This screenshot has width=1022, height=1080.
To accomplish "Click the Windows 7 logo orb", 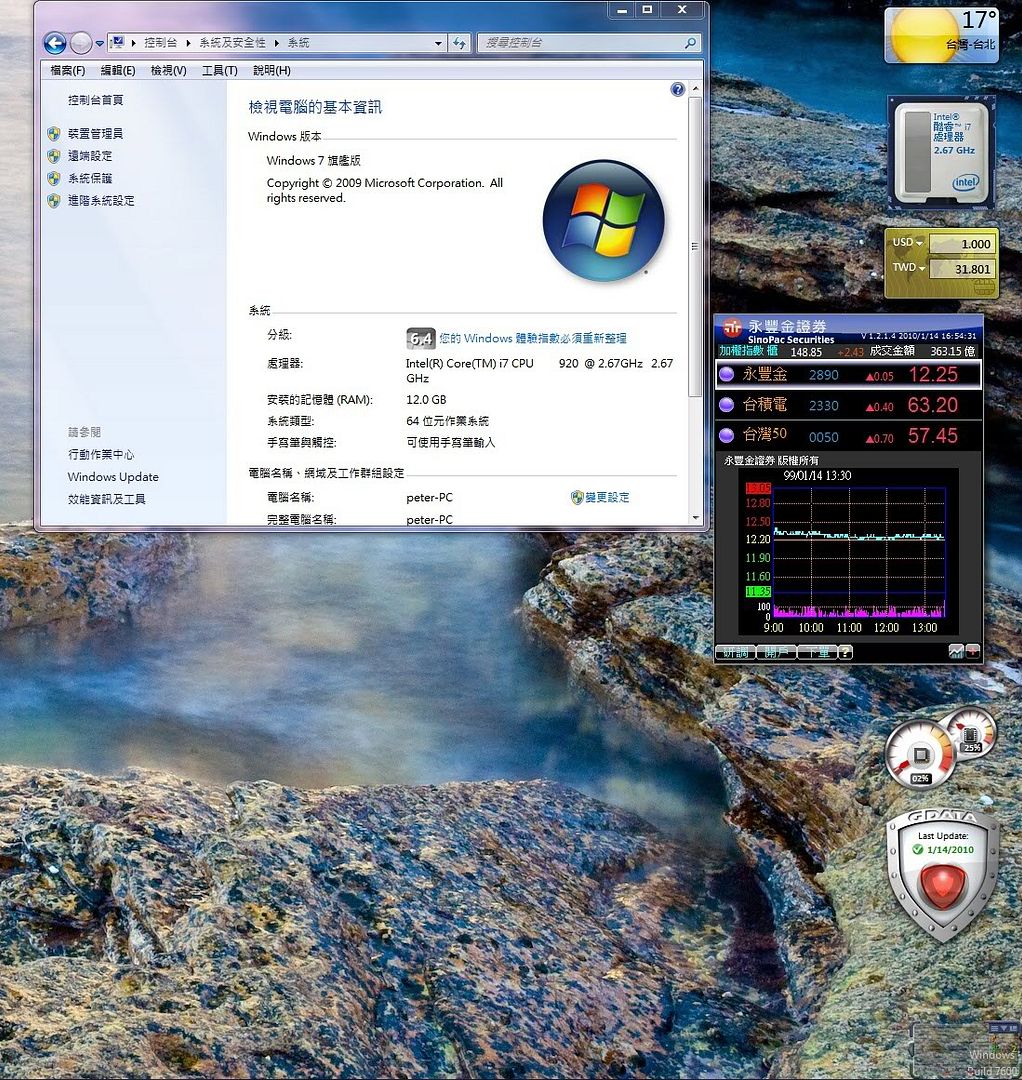I will tap(603, 220).
